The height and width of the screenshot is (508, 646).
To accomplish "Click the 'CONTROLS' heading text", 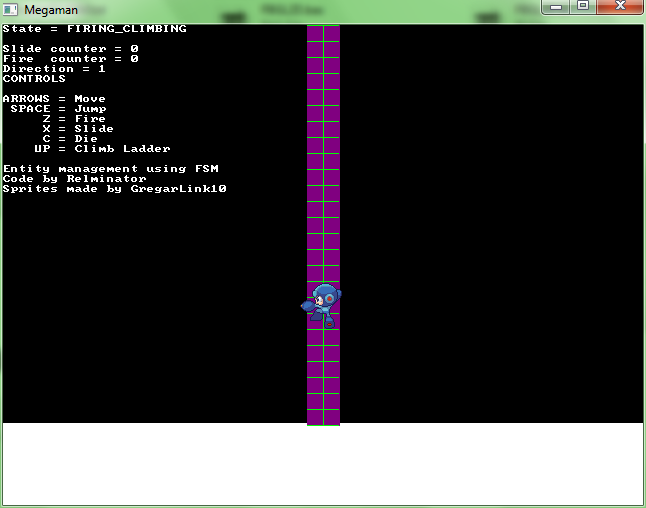I will (x=34, y=78).
